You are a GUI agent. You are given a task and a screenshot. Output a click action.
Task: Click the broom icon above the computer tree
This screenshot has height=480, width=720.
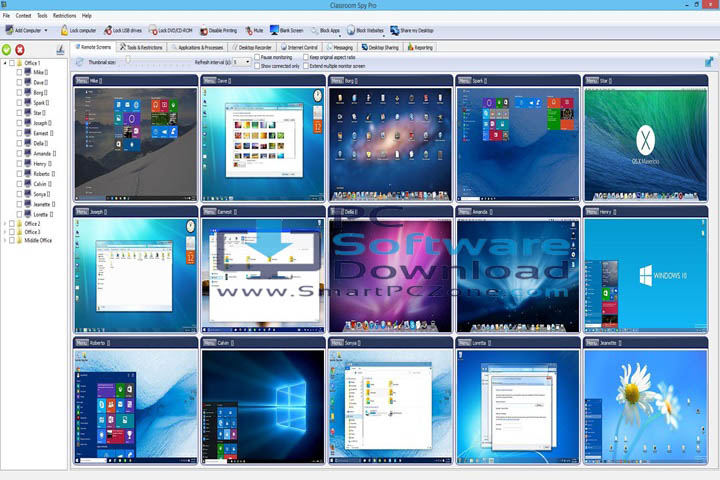[x=60, y=50]
